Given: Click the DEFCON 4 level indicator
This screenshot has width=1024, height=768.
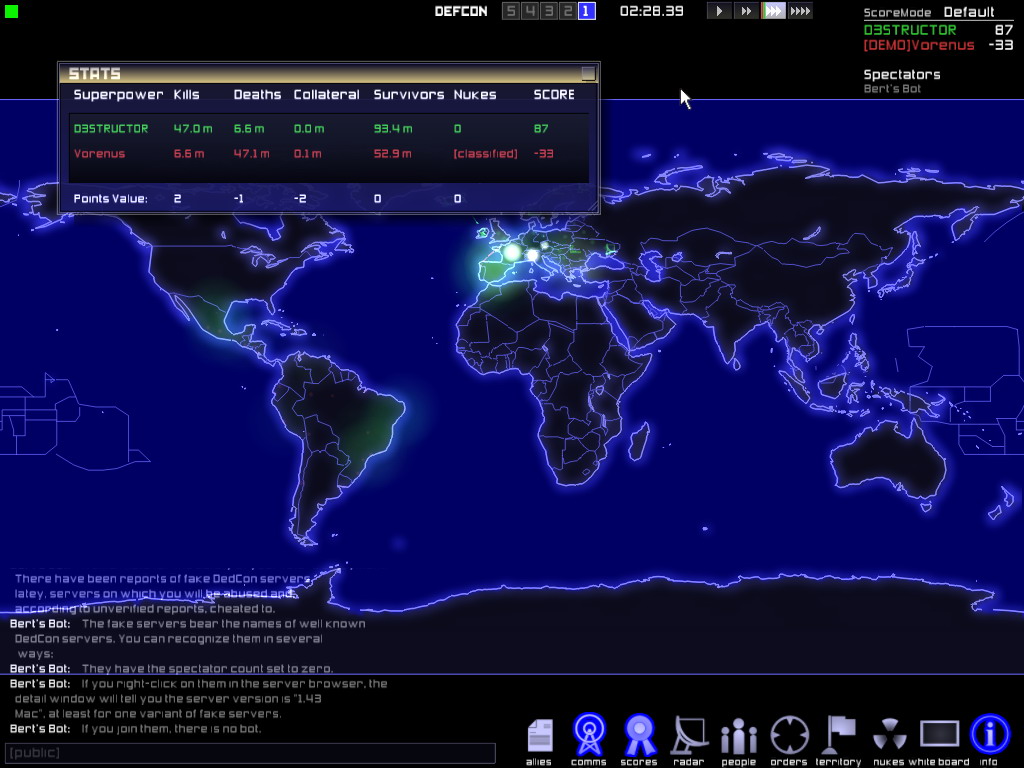Looking at the screenshot, I should [x=530, y=11].
